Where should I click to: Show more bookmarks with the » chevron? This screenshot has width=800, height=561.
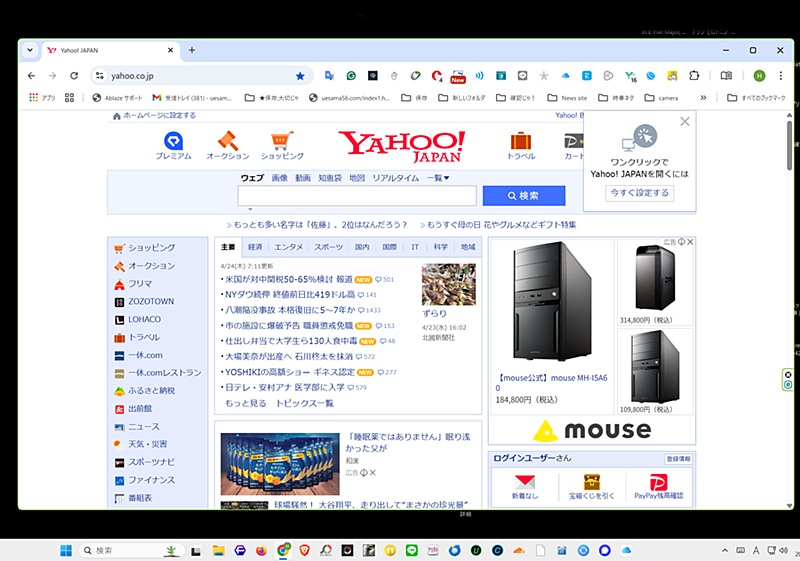(x=703, y=97)
